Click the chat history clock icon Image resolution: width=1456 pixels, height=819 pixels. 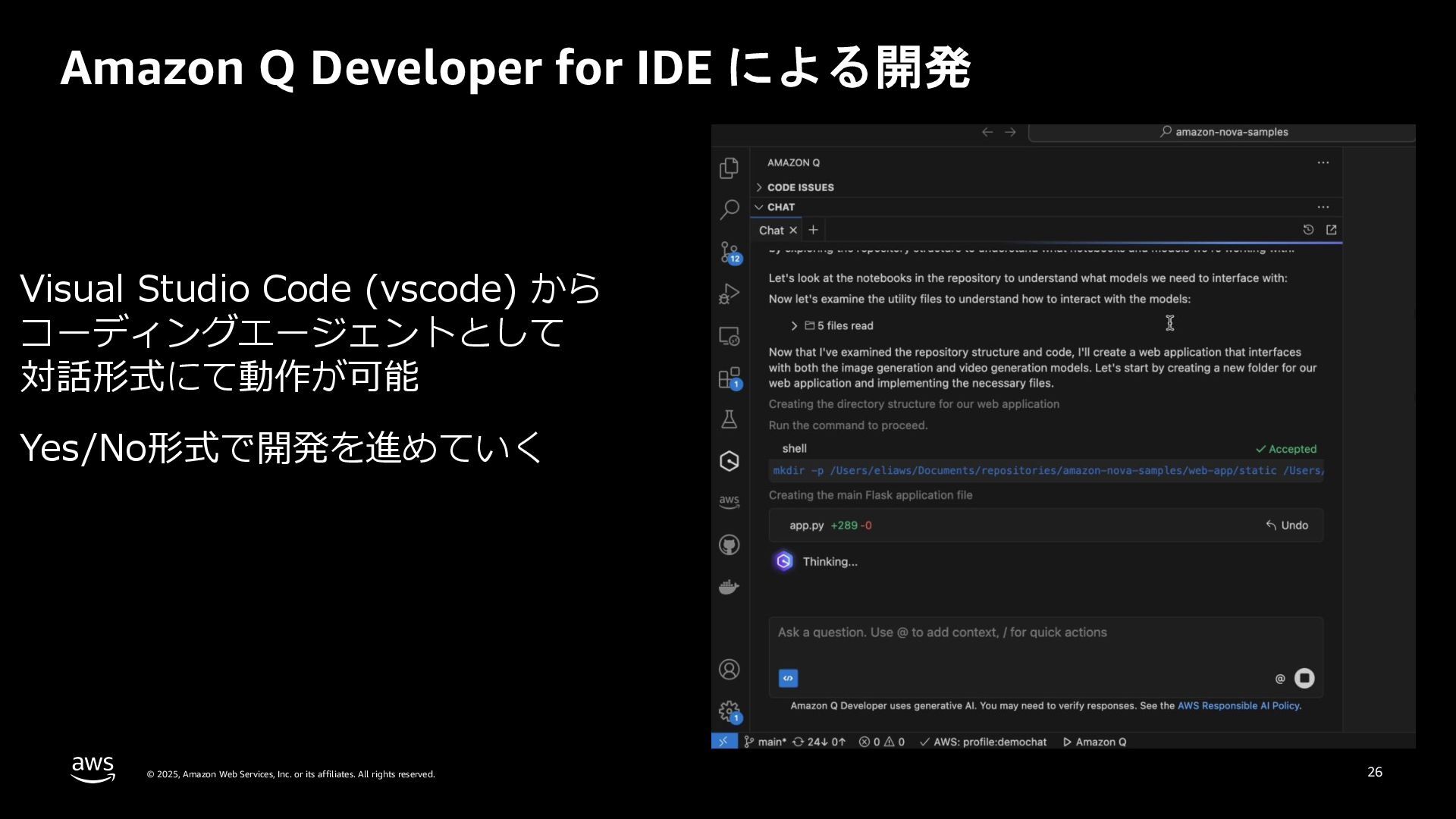1308,230
